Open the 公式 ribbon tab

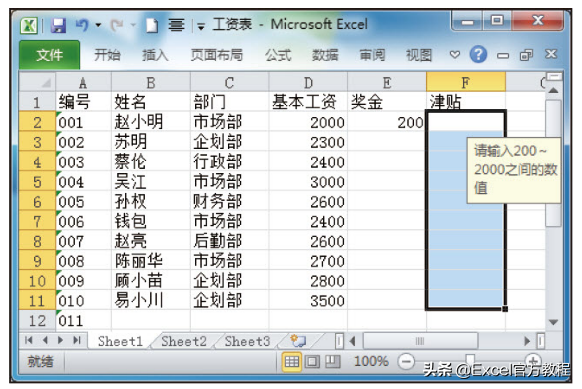(278, 55)
